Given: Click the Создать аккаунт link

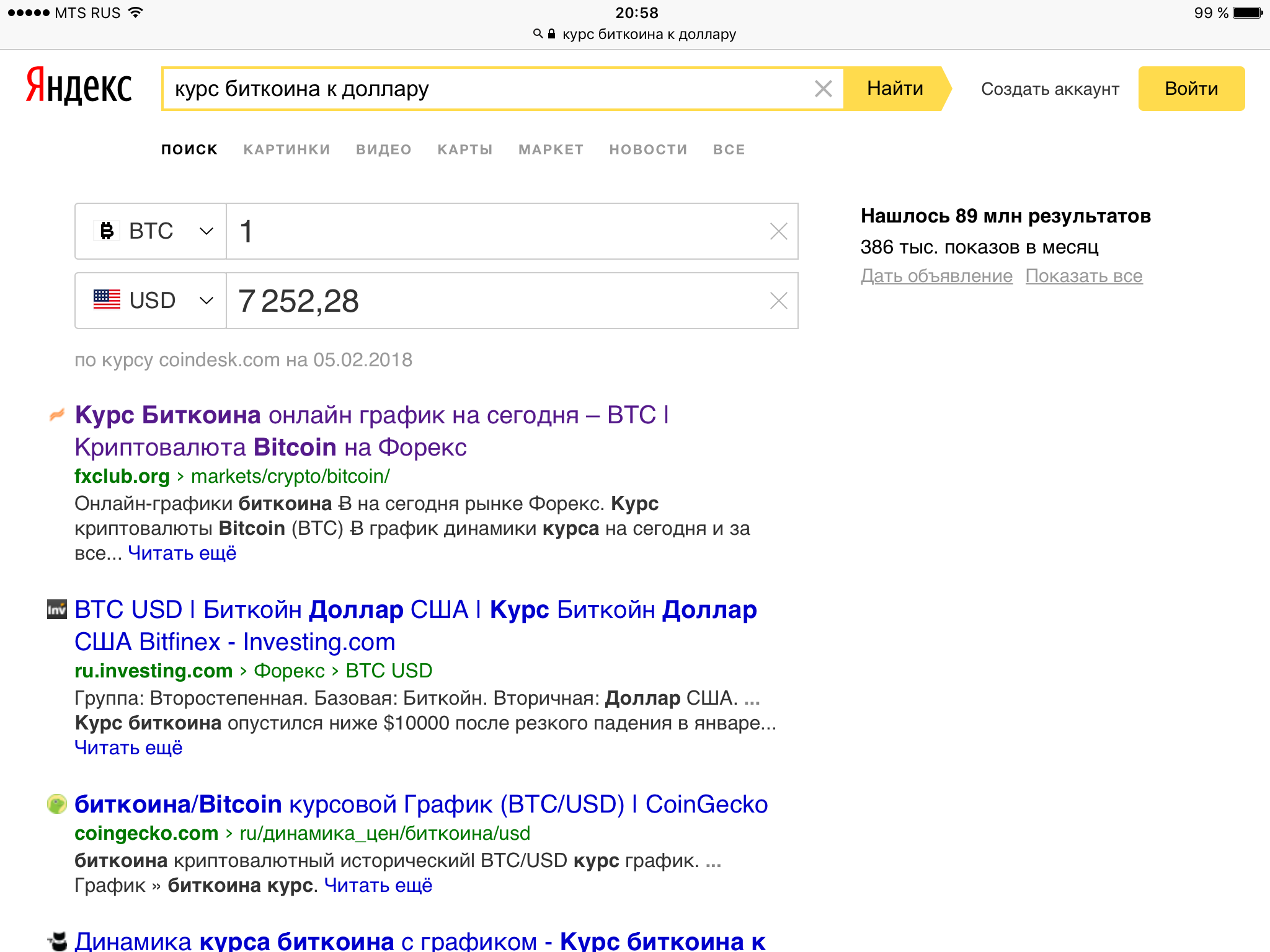Looking at the screenshot, I should tap(1050, 89).
